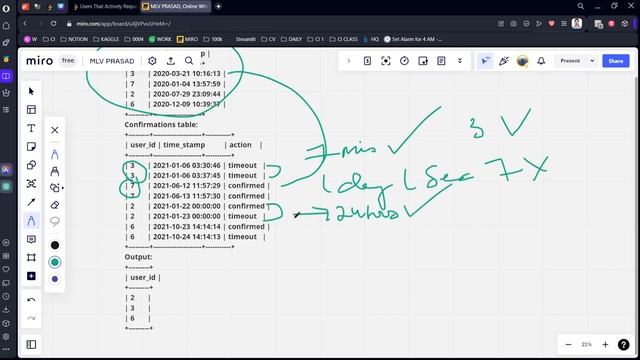Screen dimensions: 640x360
Task: Close the pen options panel
Action: point(55,130)
